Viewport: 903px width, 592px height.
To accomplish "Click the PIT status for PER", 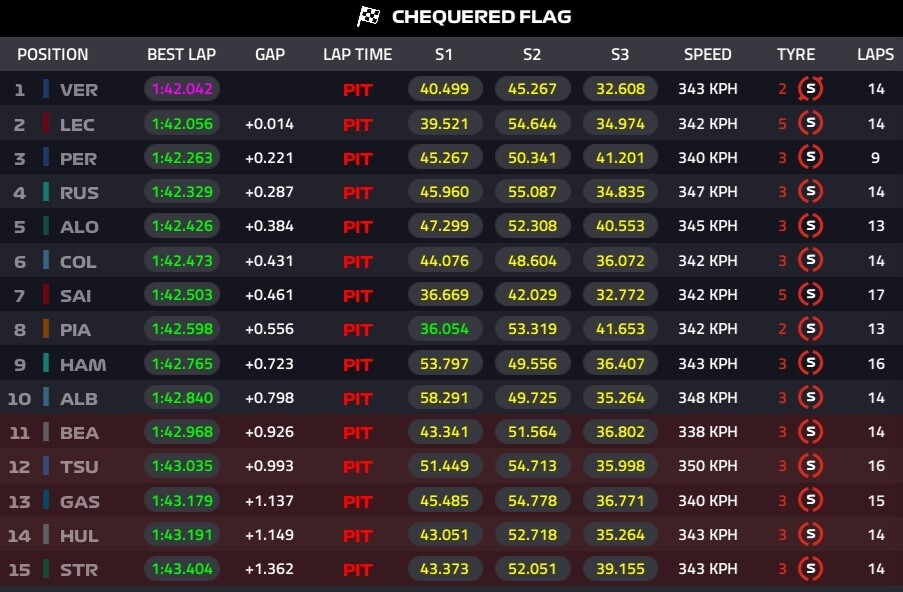I will pyautogui.click(x=357, y=158).
